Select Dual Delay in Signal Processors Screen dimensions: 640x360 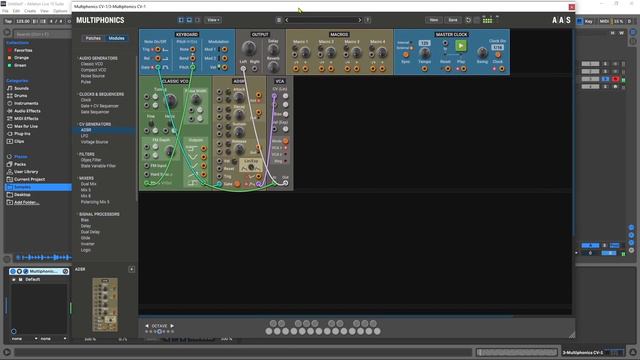(x=90, y=232)
